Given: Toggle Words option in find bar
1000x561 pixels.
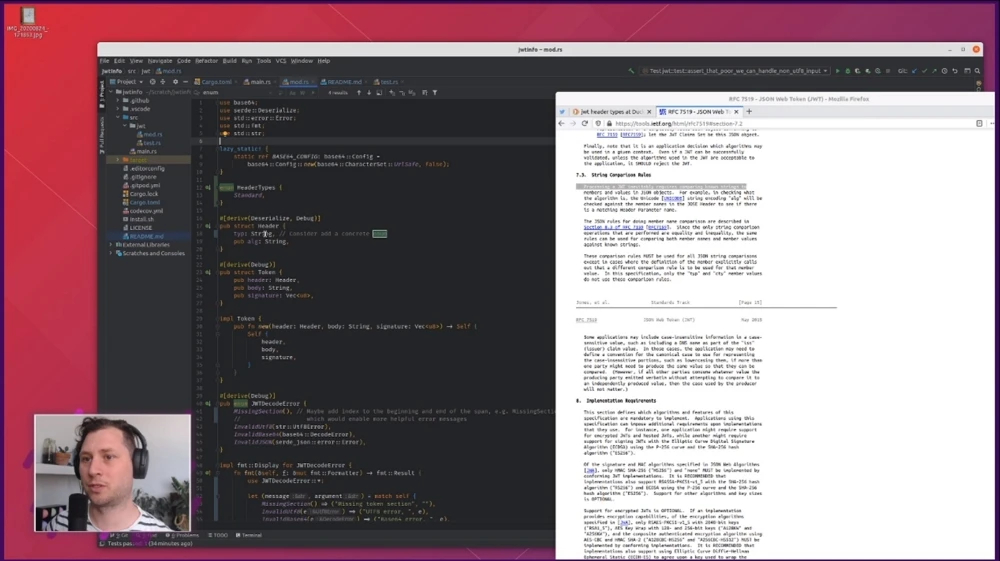Looking at the screenshot, I should point(303,92).
